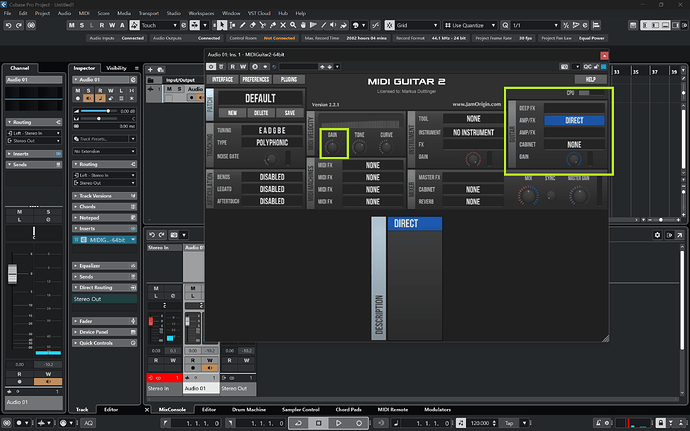690x431 pixels.
Task: Expand the Chords inspector section
Action: [x=105, y=207]
